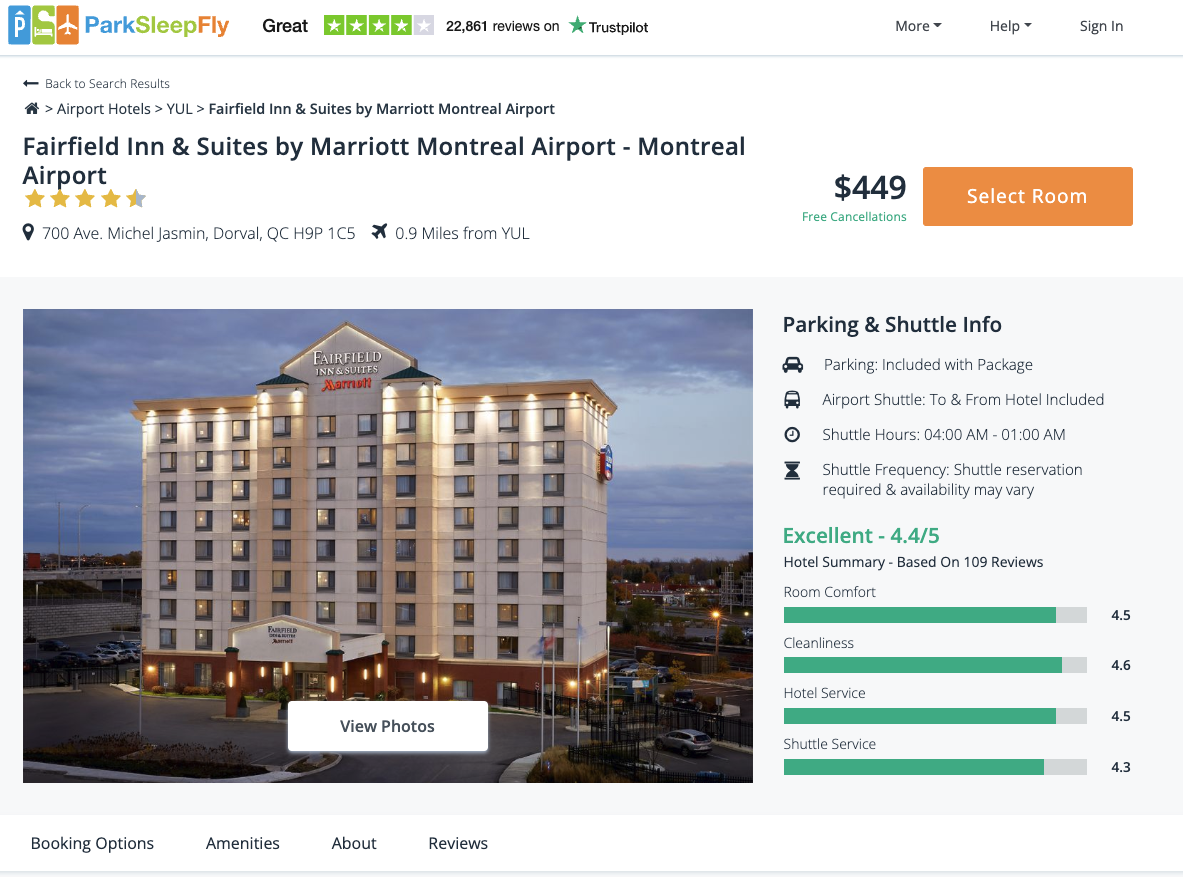Click the ParkSleepFly logo
Screen dimensions: 1183x877
(x=118, y=26)
